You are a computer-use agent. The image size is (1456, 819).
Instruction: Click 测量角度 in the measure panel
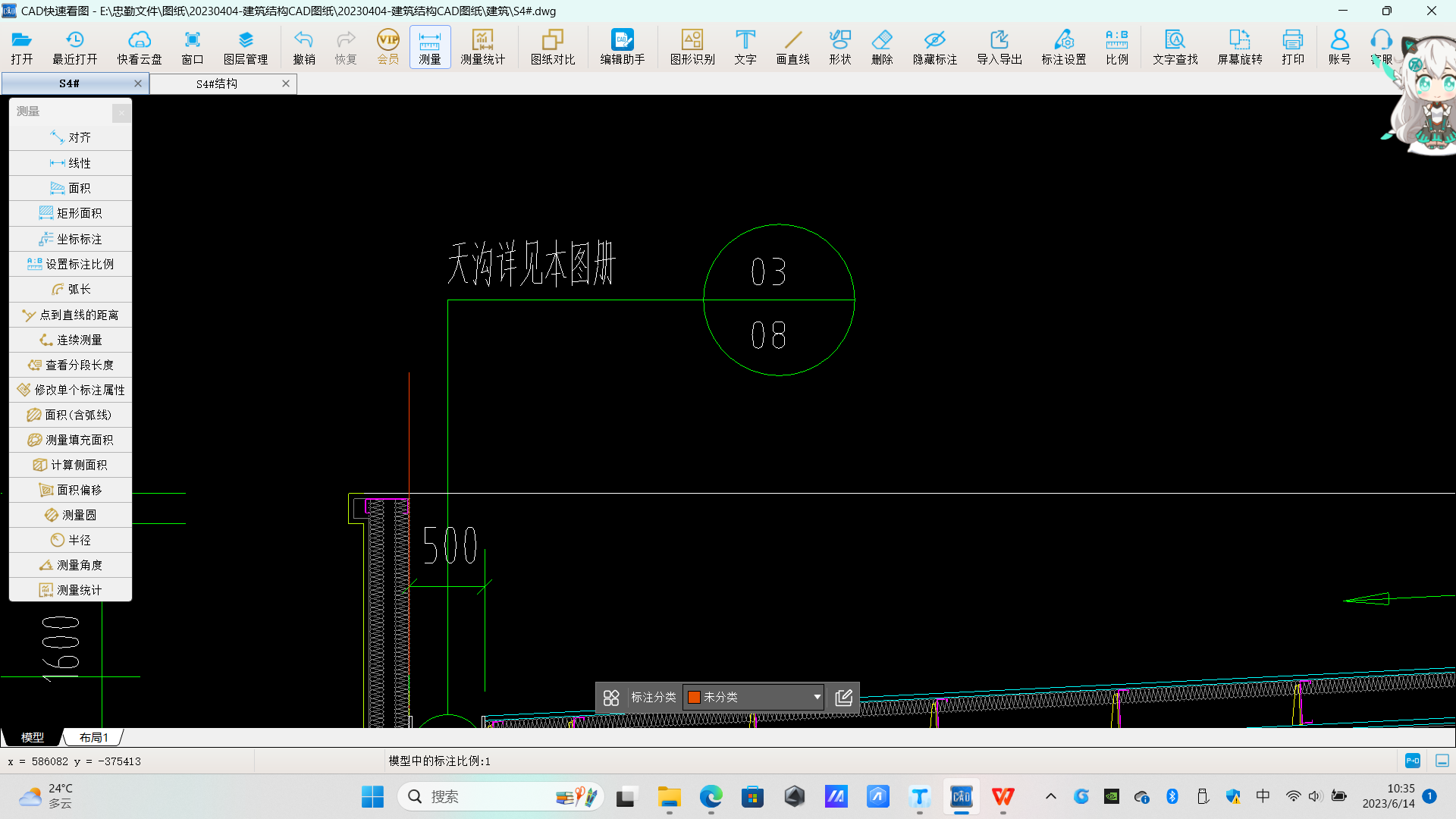71,565
